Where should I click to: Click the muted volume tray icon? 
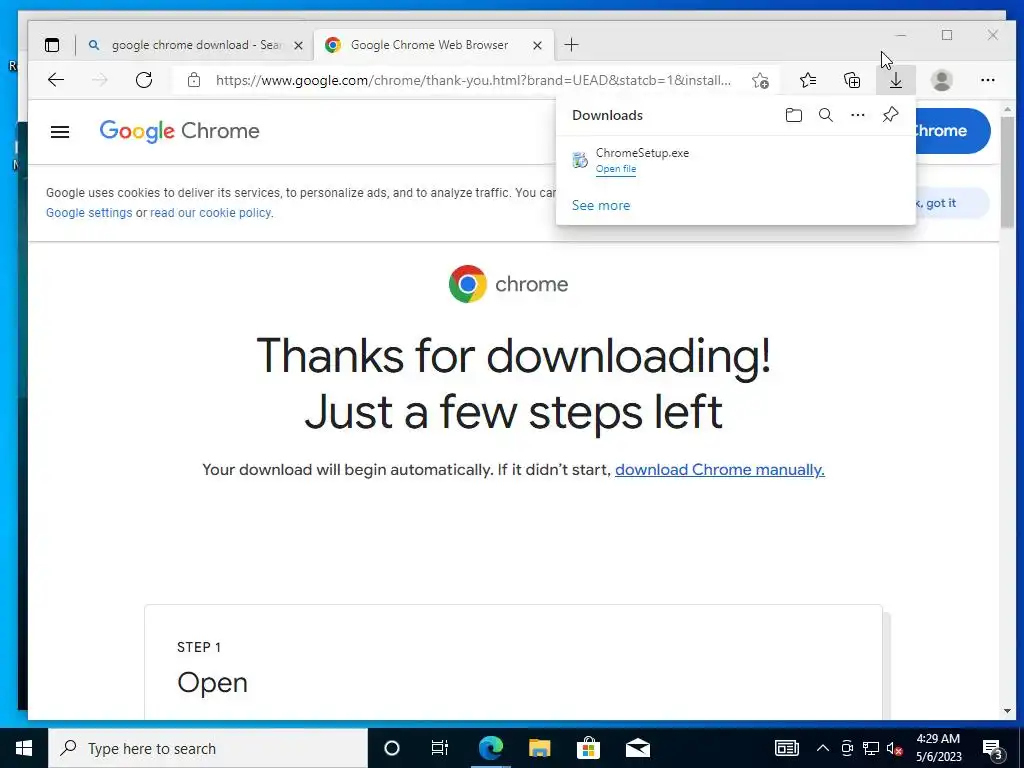point(895,748)
